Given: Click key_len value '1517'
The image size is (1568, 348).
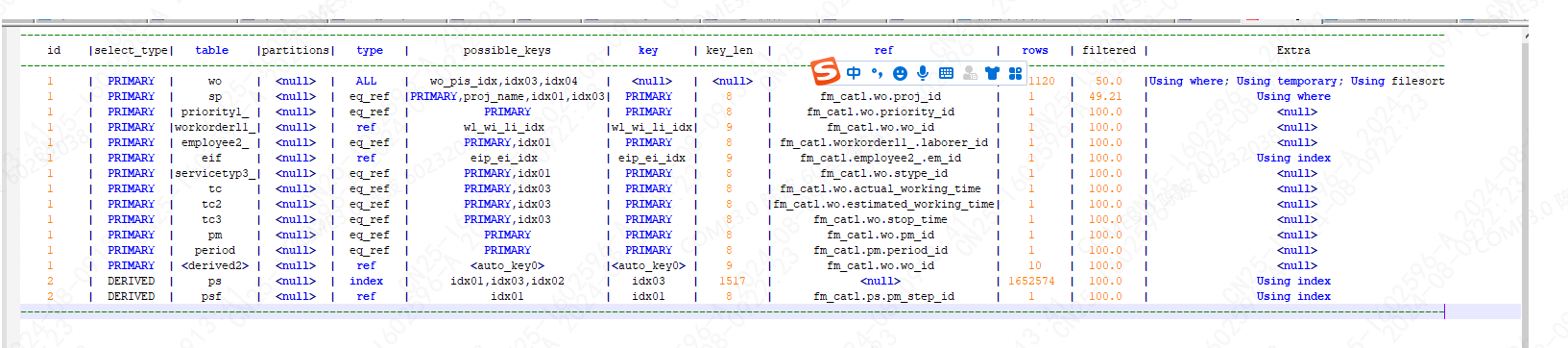Looking at the screenshot, I should (x=733, y=281).
